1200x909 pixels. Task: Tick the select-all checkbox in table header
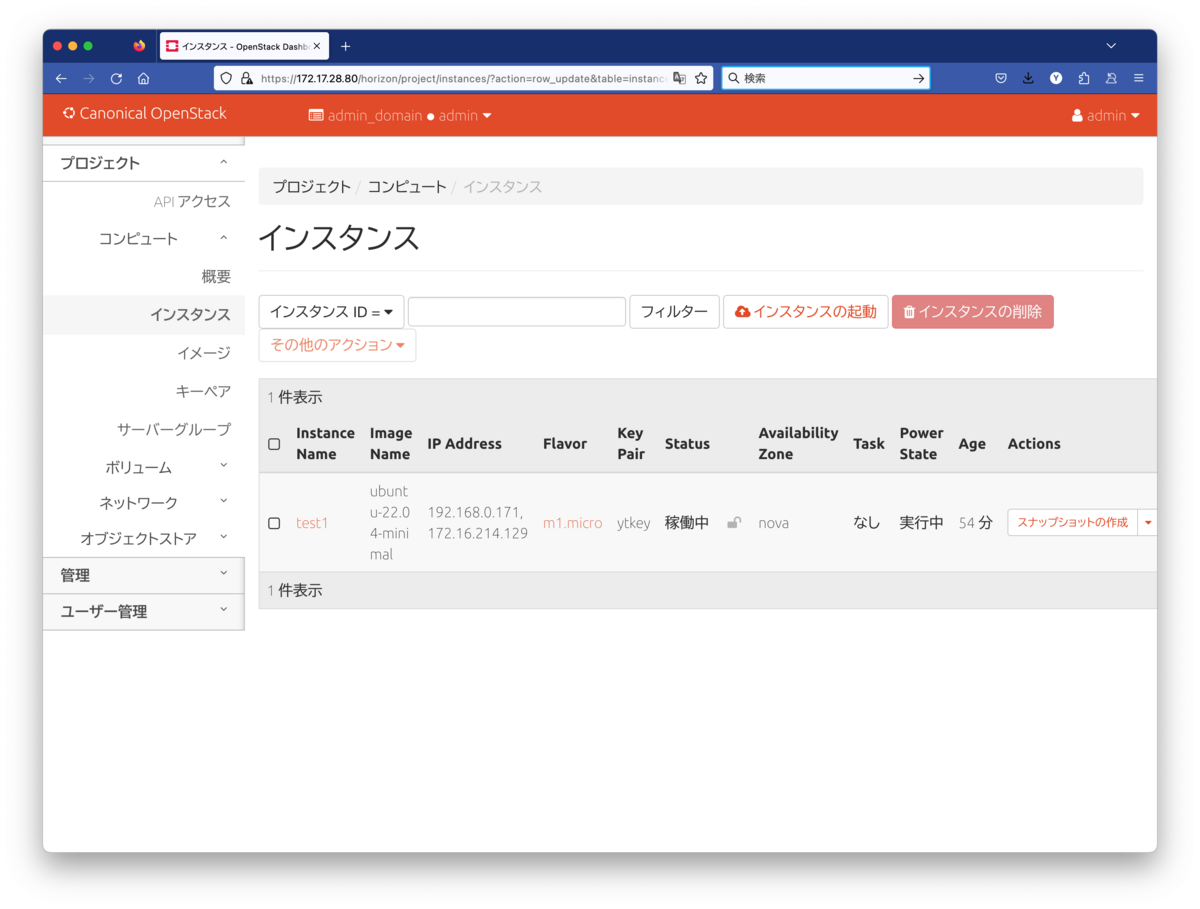(x=274, y=444)
